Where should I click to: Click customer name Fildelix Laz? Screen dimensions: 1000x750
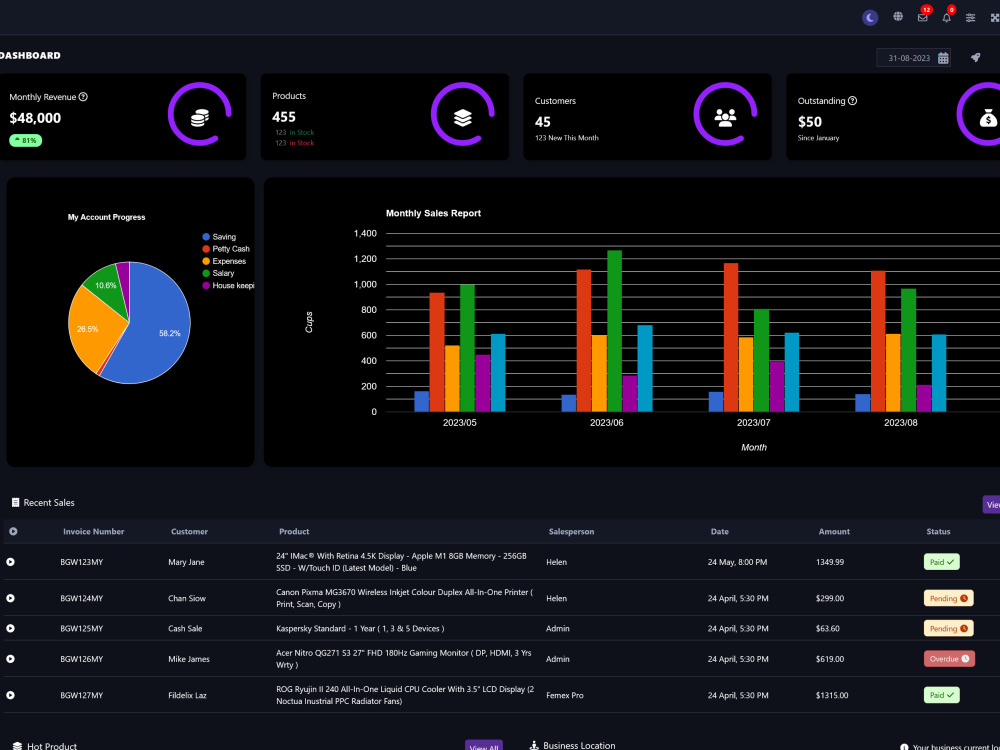click(x=188, y=695)
